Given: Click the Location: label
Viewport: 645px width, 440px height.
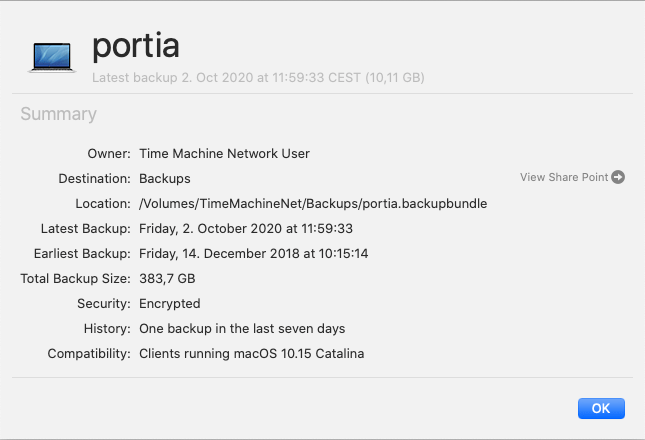Looking at the screenshot, I should point(103,204).
